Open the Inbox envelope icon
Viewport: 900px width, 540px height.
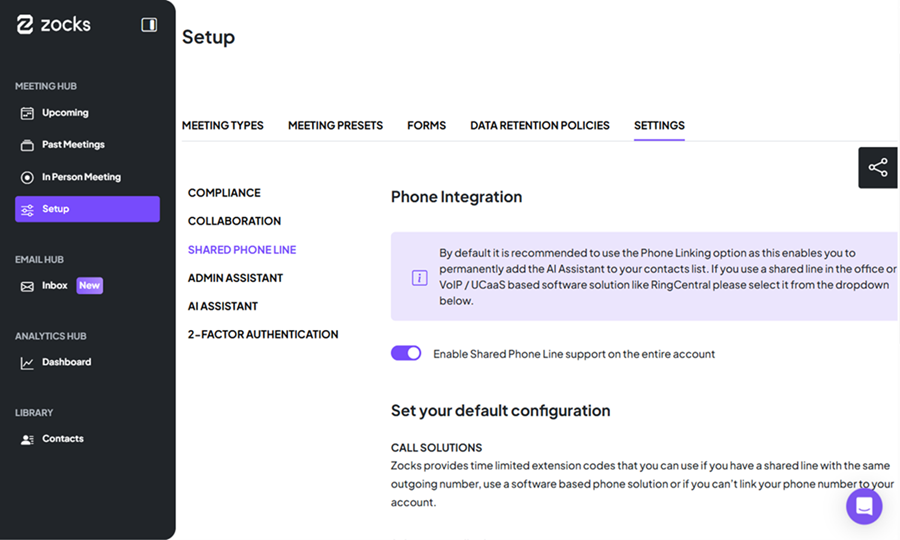(x=27, y=286)
